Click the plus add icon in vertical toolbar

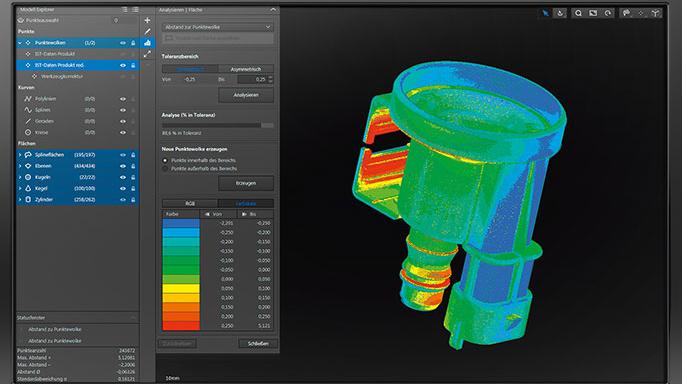(x=147, y=20)
